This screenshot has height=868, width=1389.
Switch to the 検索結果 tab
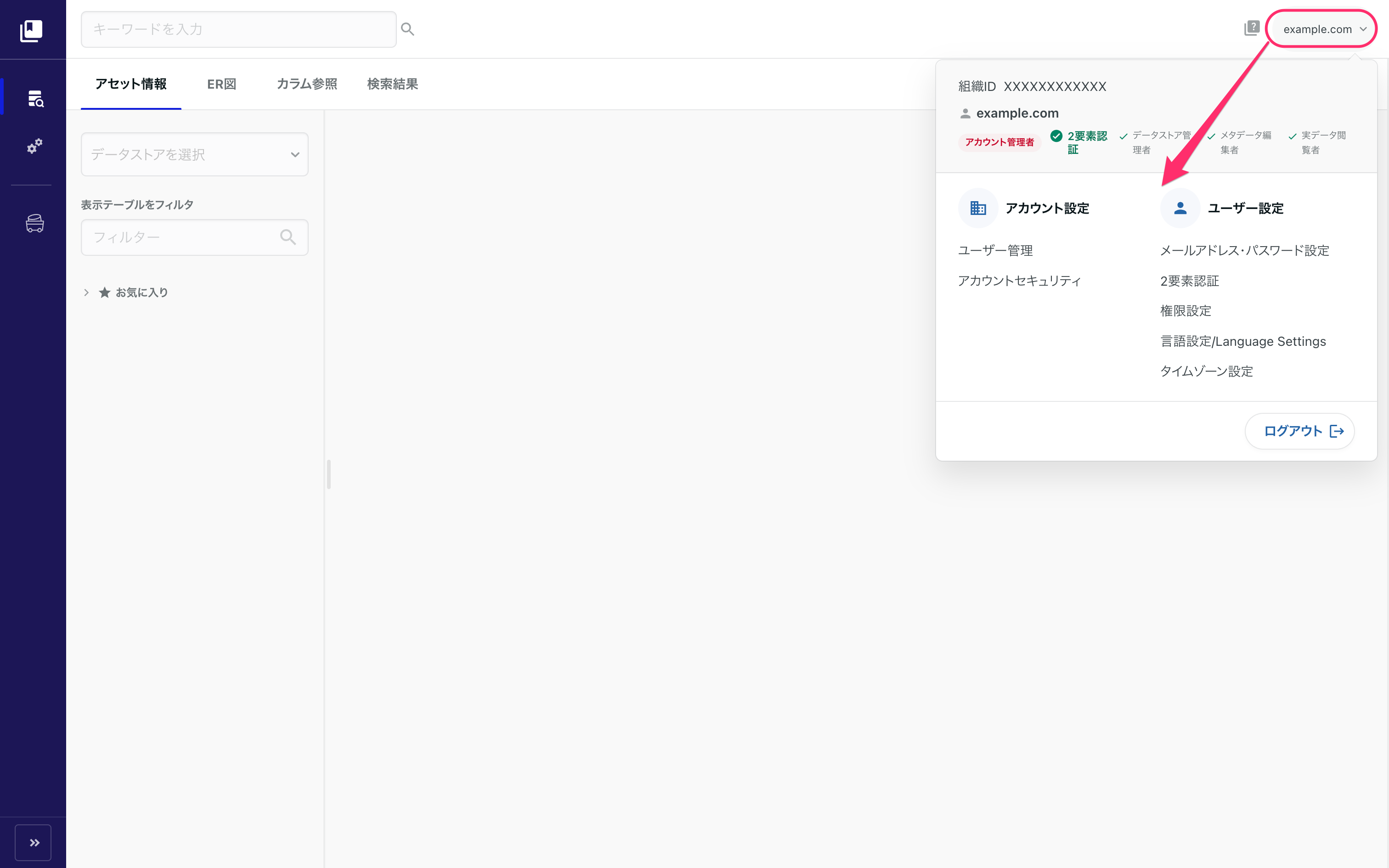(x=393, y=85)
